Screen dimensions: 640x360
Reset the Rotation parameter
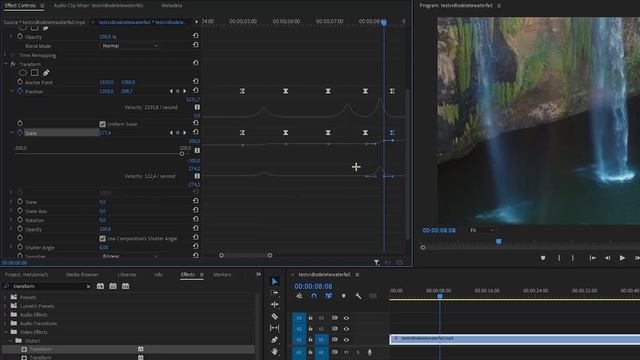point(196,219)
